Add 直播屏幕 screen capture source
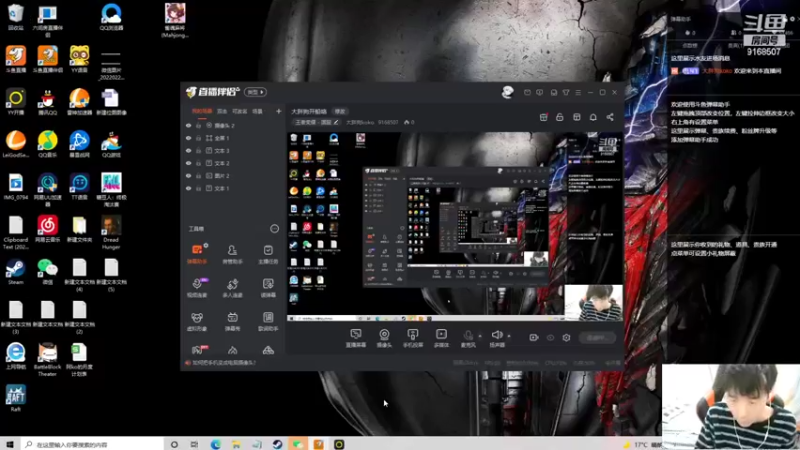 click(x=356, y=338)
